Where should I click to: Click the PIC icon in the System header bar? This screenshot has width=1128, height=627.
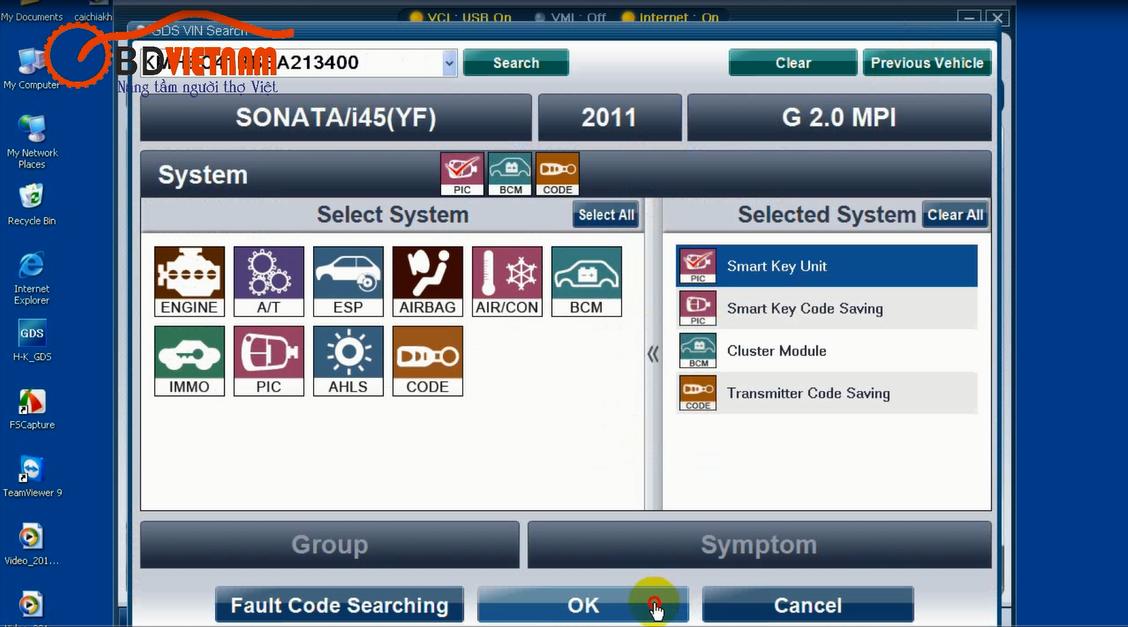462,174
